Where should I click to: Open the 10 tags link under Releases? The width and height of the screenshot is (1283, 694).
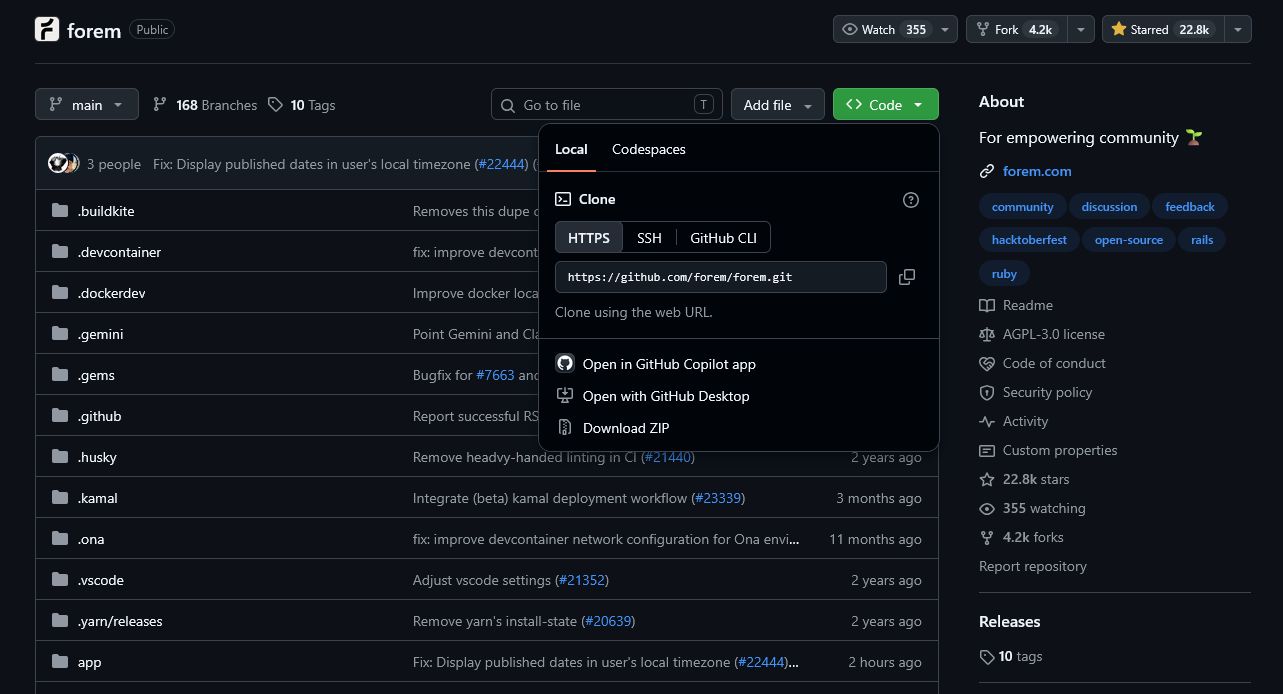click(x=1011, y=657)
